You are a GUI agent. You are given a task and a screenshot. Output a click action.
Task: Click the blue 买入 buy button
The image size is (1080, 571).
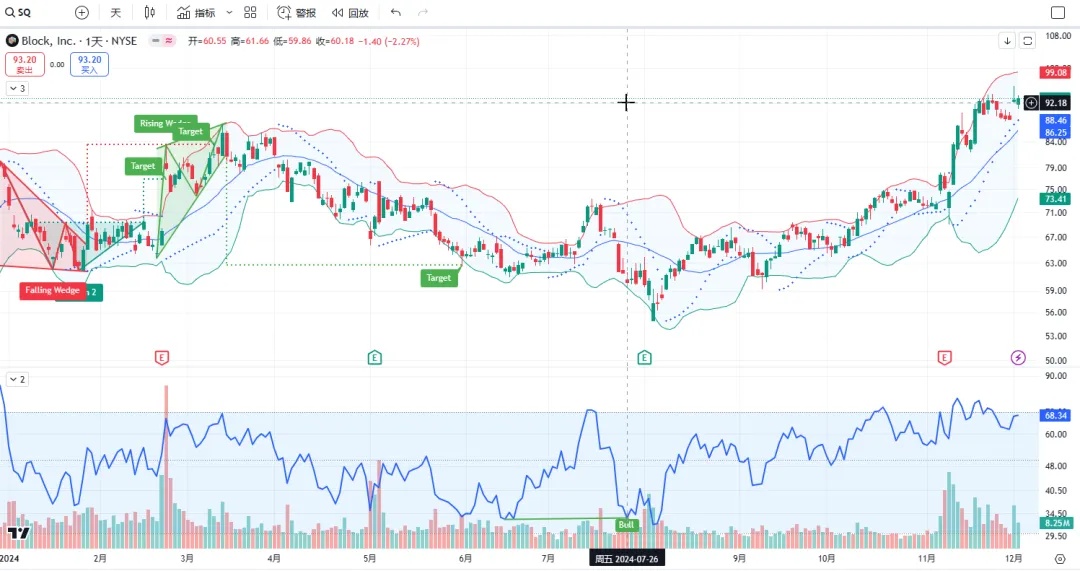tap(89, 64)
